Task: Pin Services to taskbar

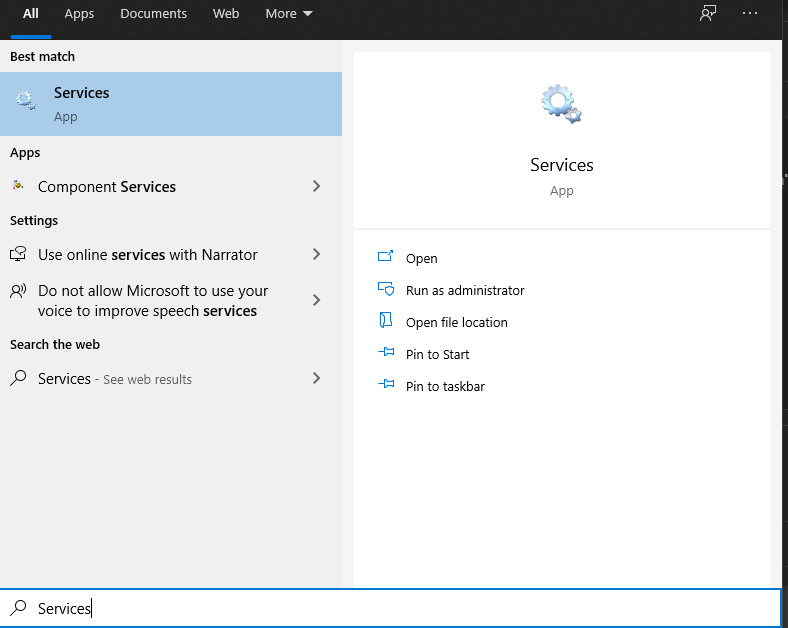Action: coord(445,386)
